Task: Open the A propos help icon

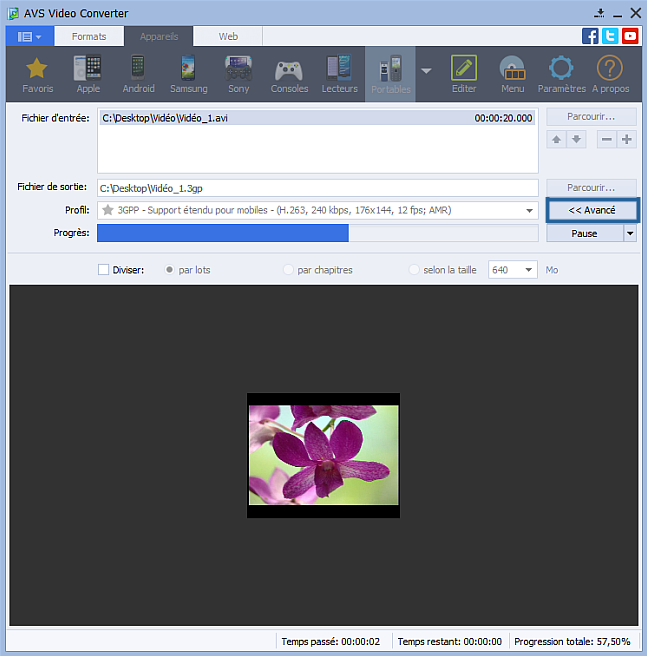Action: pos(610,74)
